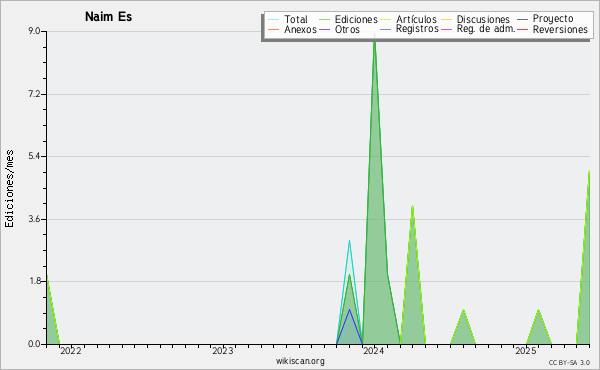This screenshot has height=370, width=600.
Task: Click the Anexos legend label
Action: click(x=300, y=29)
